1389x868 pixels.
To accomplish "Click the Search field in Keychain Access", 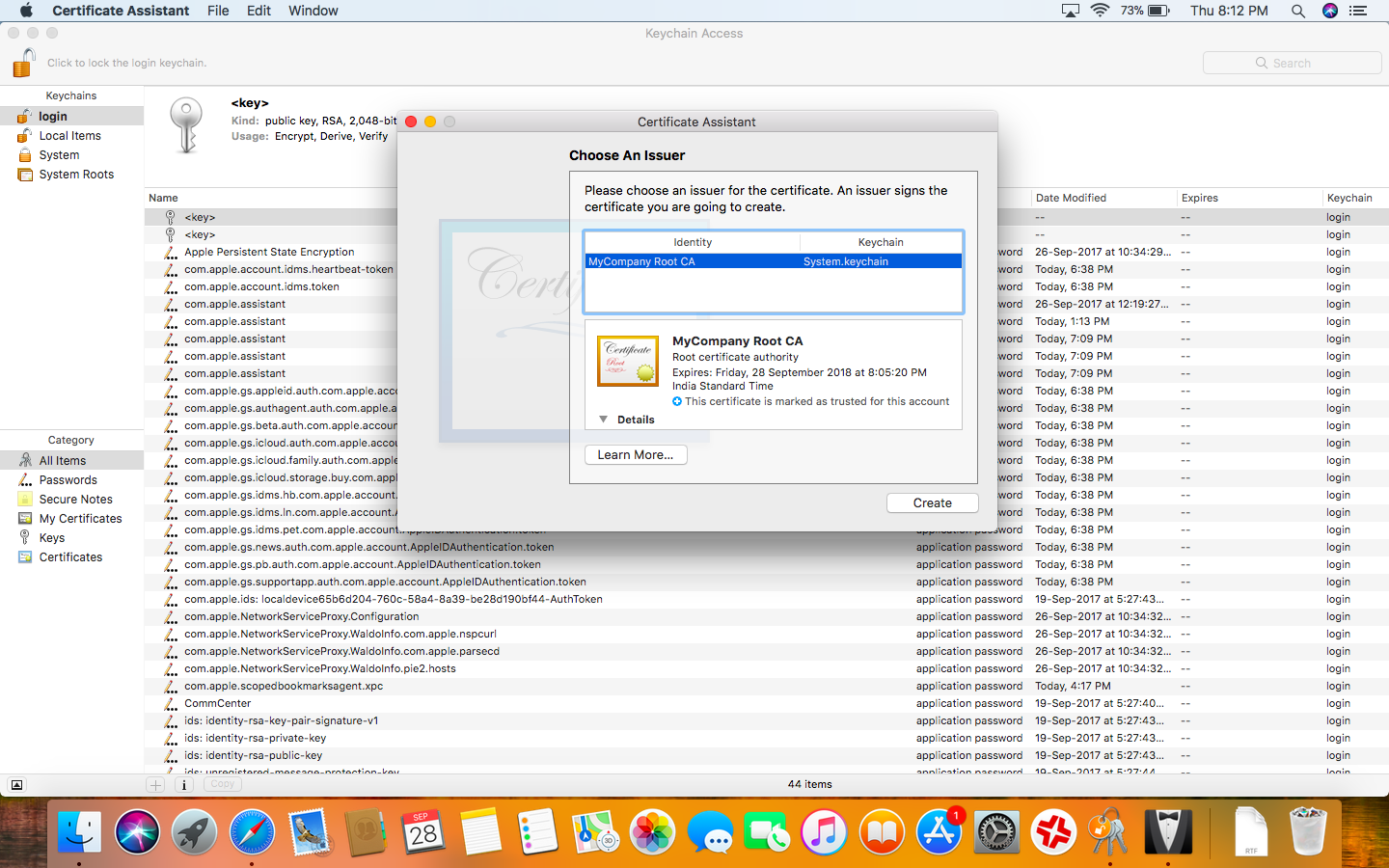I will 1292,63.
